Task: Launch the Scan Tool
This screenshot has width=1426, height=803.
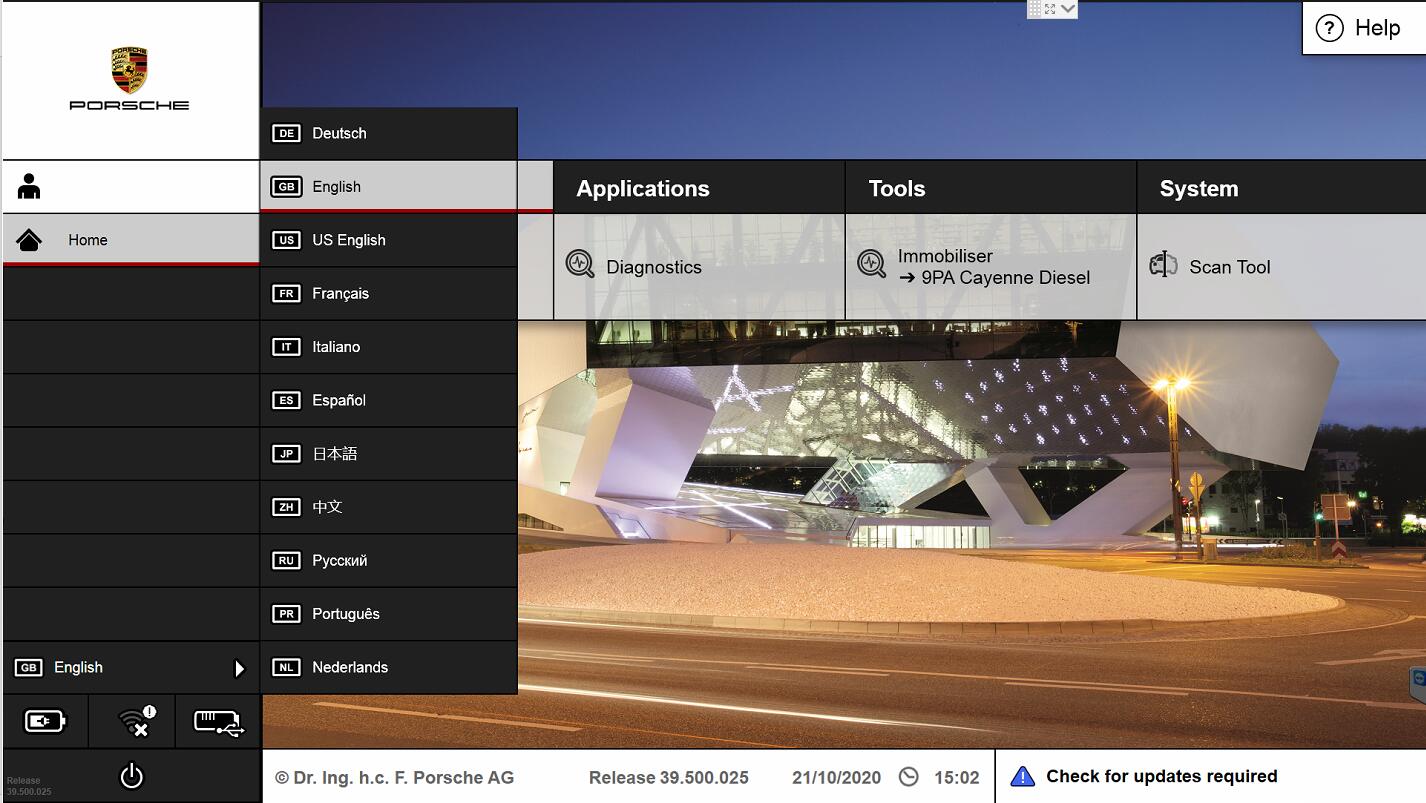Action: tap(1282, 267)
